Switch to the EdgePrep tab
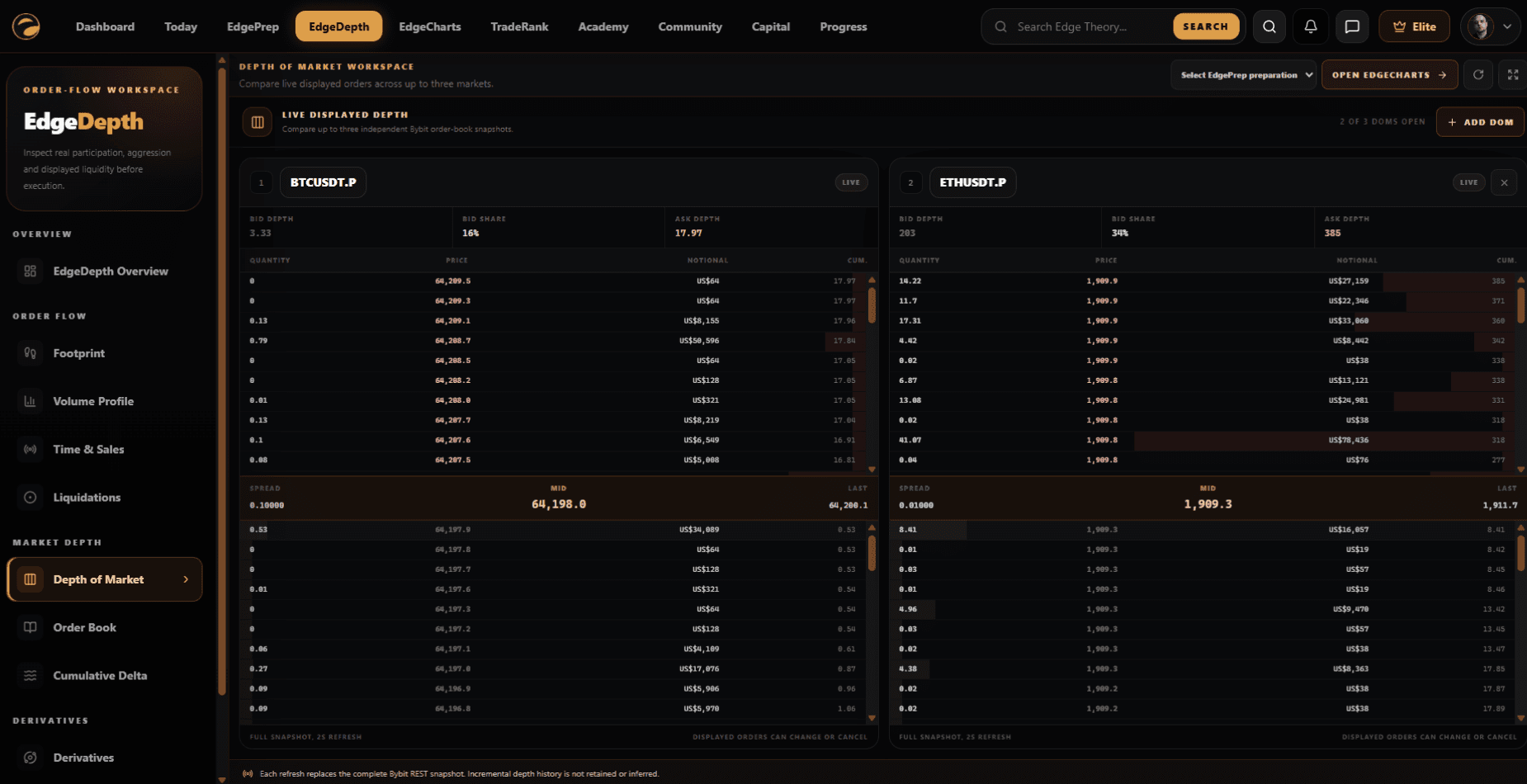1527x784 pixels. 253,26
